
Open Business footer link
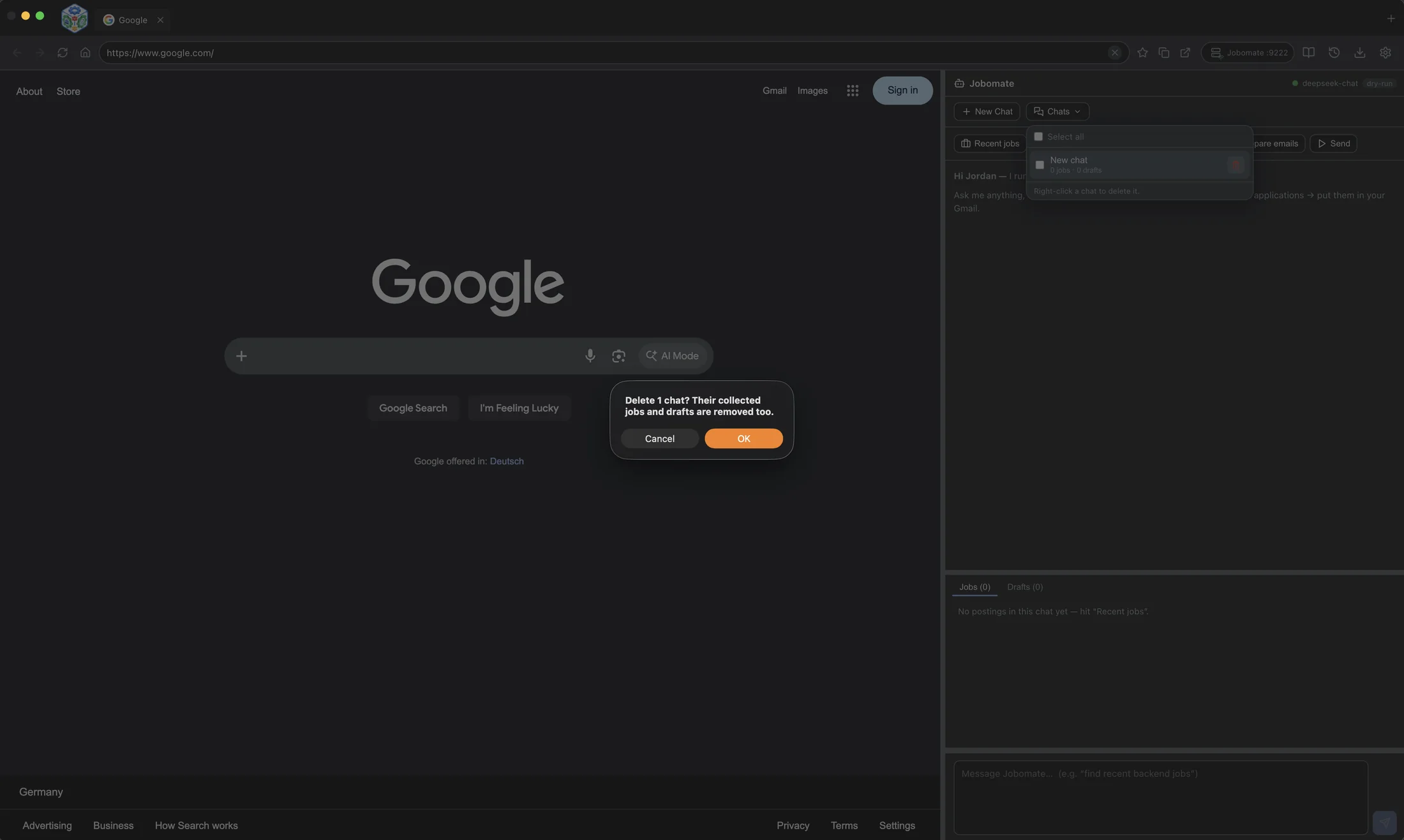click(113, 825)
